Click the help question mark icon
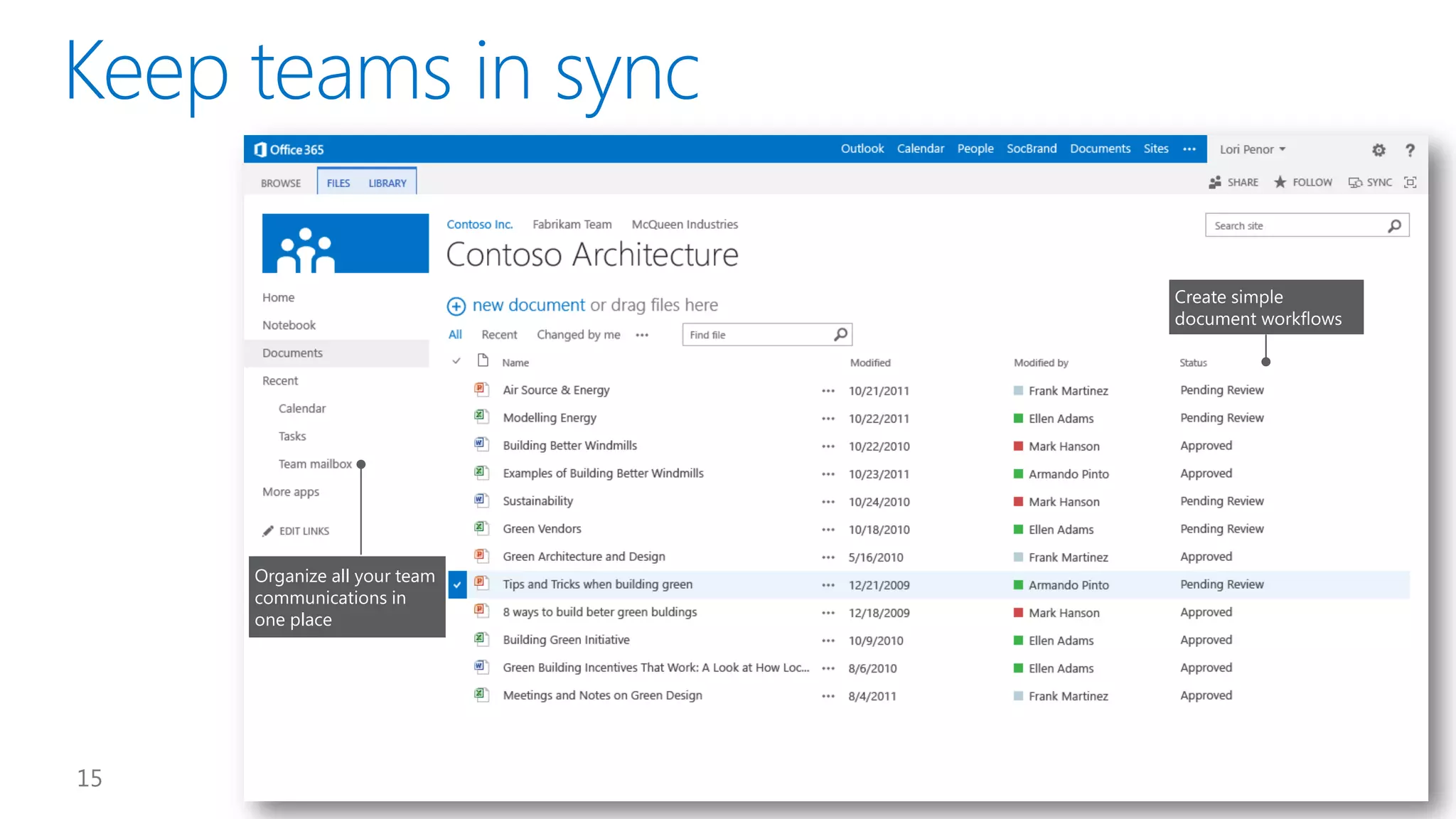 coord(1410,150)
